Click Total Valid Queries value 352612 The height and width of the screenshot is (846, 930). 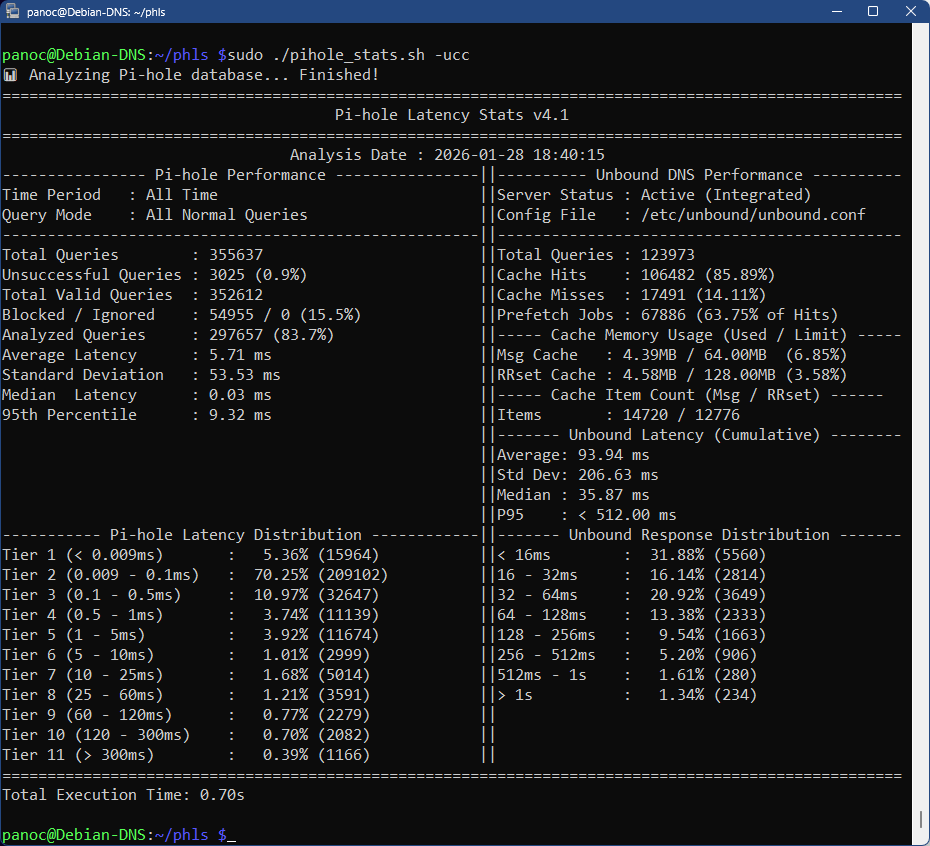click(x=235, y=295)
